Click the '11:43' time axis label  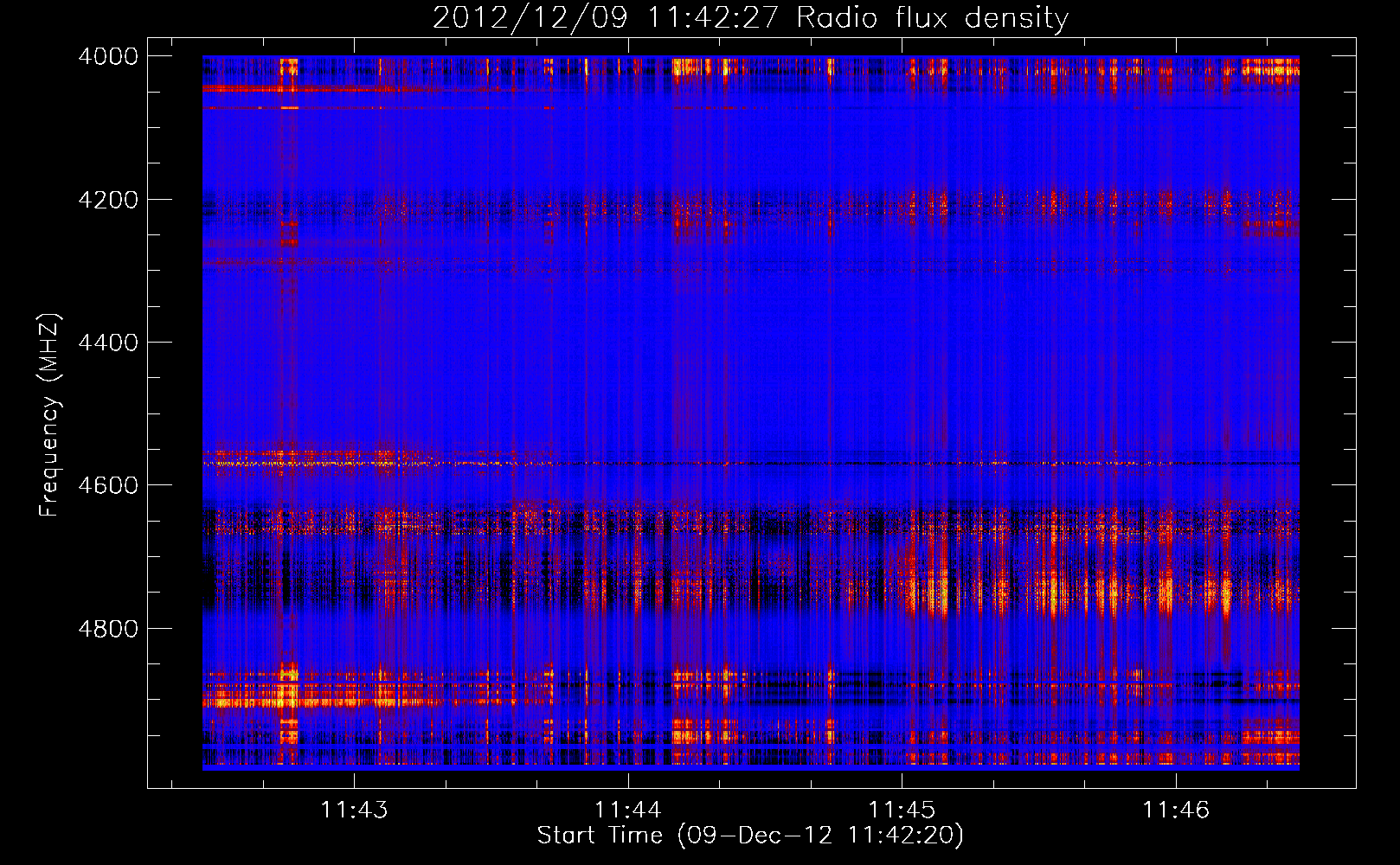coord(354,811)
